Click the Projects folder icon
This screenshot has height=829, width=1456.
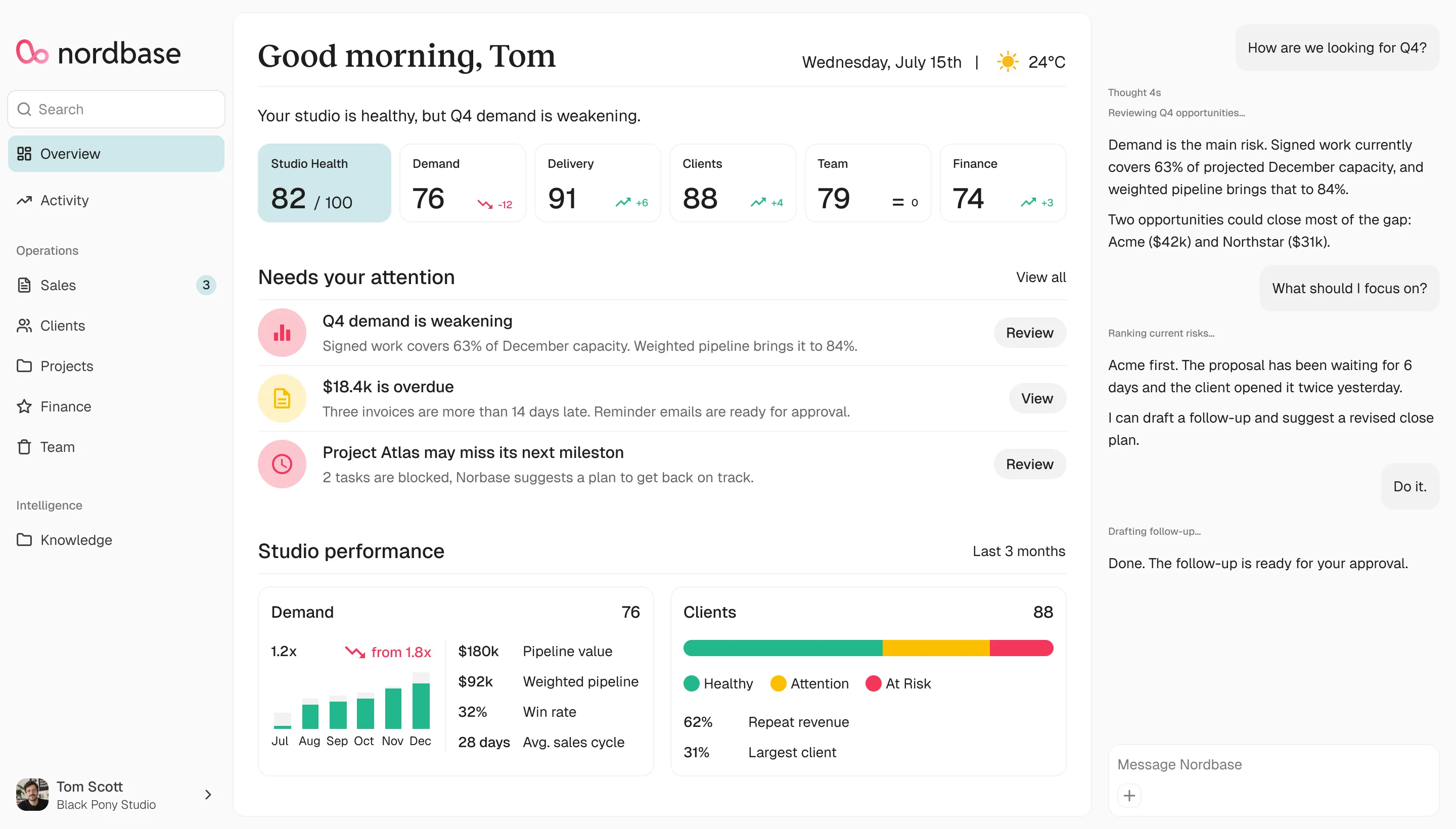(24, 366)
